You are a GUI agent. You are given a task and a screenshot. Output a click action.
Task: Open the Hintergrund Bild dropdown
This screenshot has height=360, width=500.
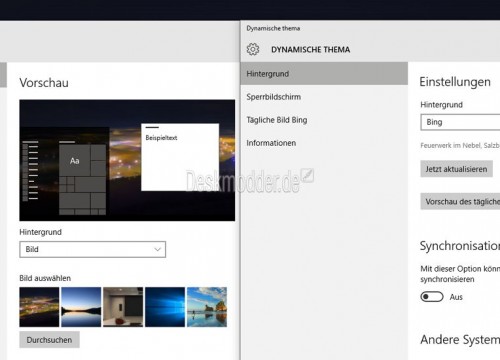[x=93, y=249]
